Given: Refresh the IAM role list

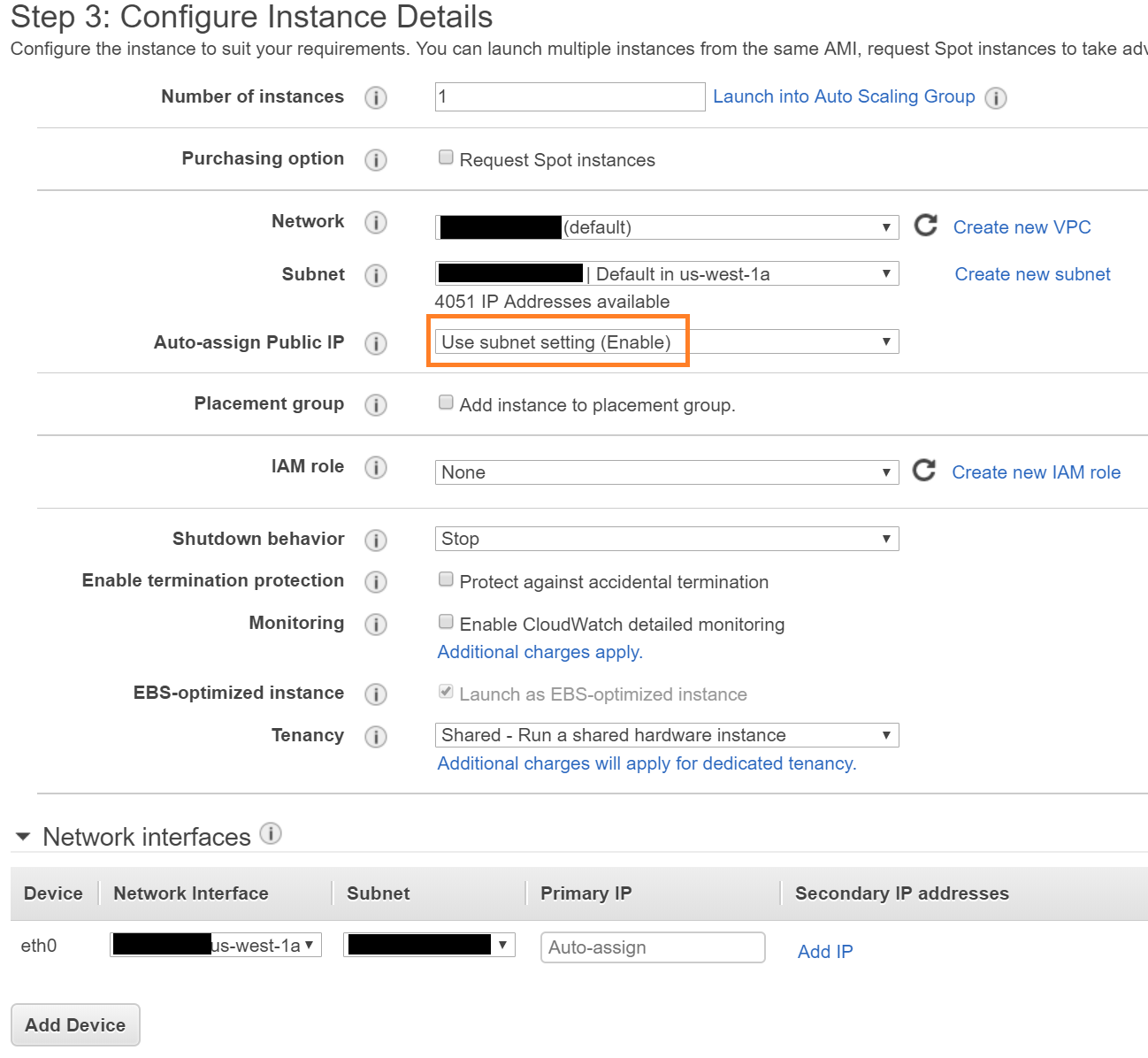Looking at the screenshot, I should tap(924, 471).
